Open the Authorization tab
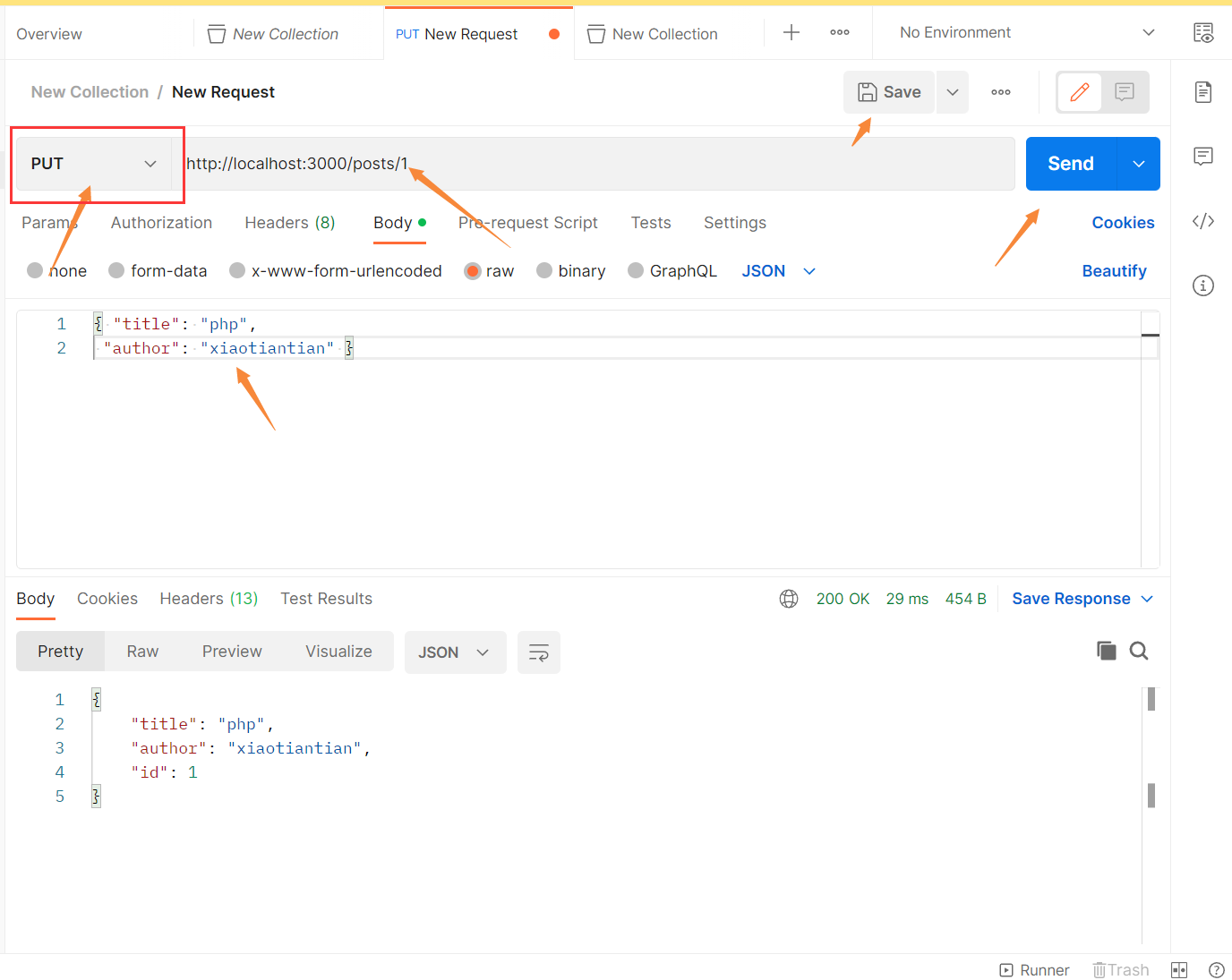The image size is (1232, 980). coord(161,223)
